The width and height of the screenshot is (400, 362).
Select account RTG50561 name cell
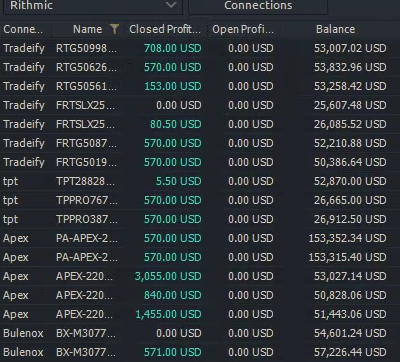86,86
